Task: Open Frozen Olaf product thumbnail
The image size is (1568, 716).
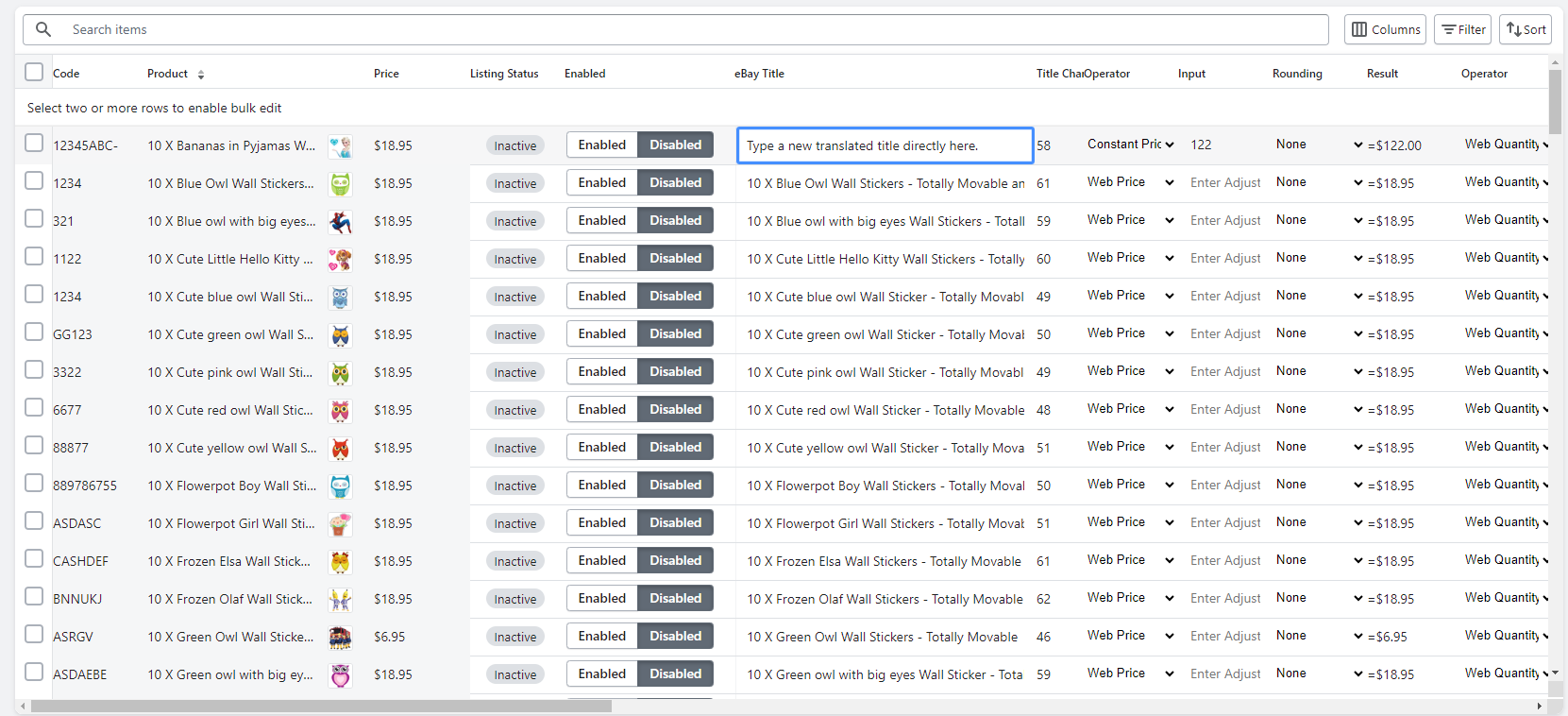Action: 340,600
